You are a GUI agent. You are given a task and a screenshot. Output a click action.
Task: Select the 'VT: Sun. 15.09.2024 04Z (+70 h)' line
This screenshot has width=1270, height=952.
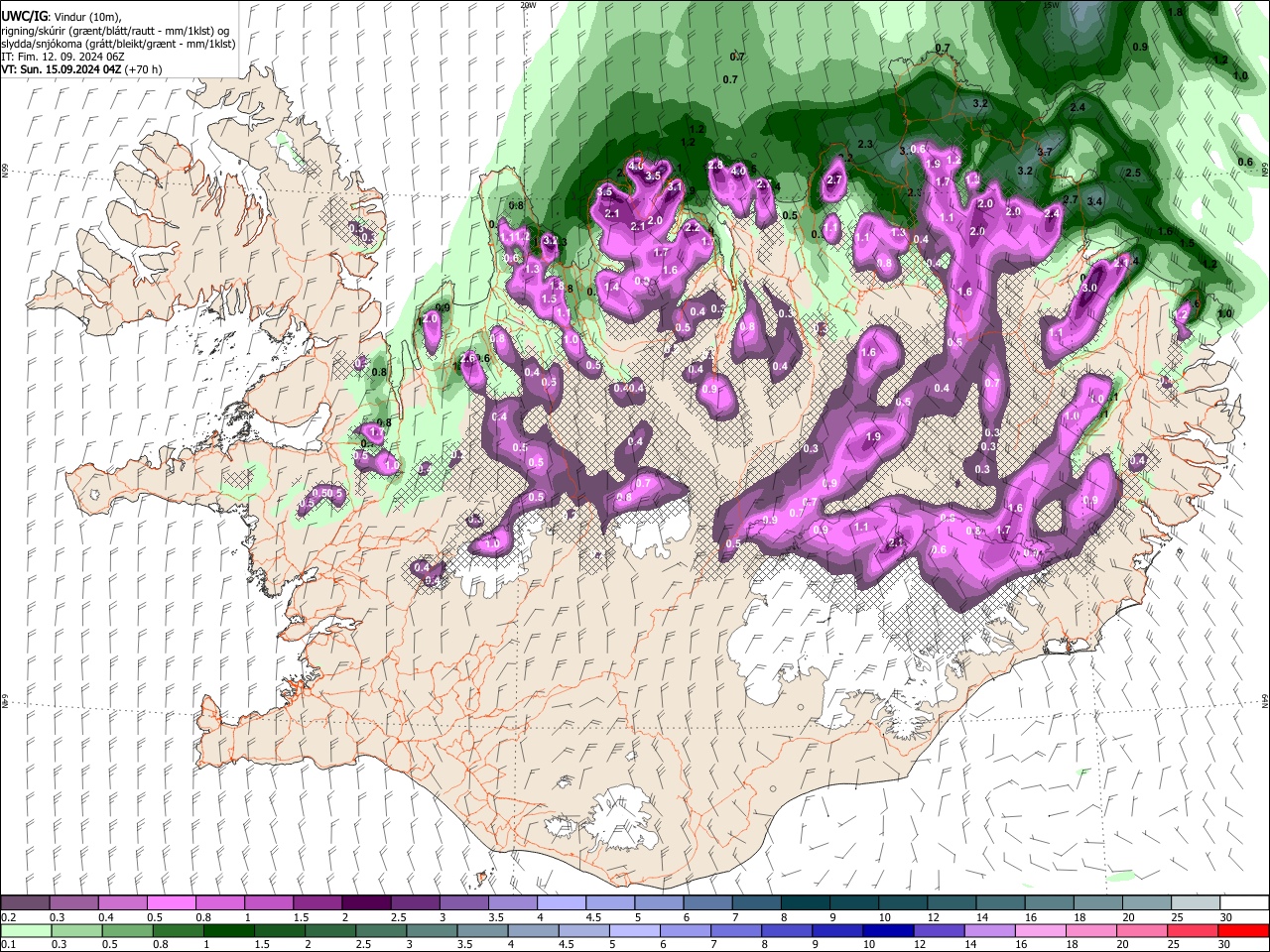(x=81, y=69)
